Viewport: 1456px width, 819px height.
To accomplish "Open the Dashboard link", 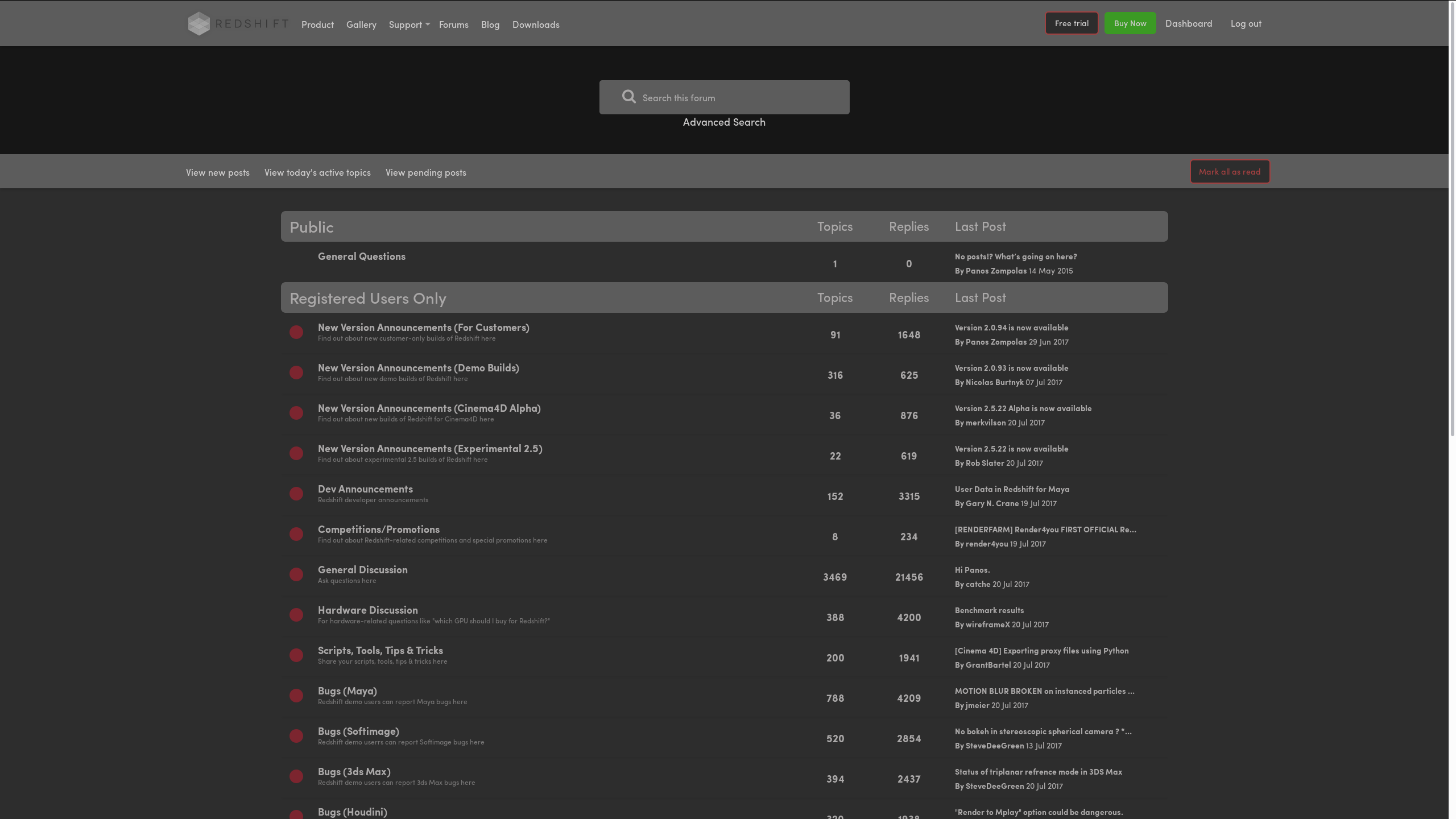I will point(1189,23).
